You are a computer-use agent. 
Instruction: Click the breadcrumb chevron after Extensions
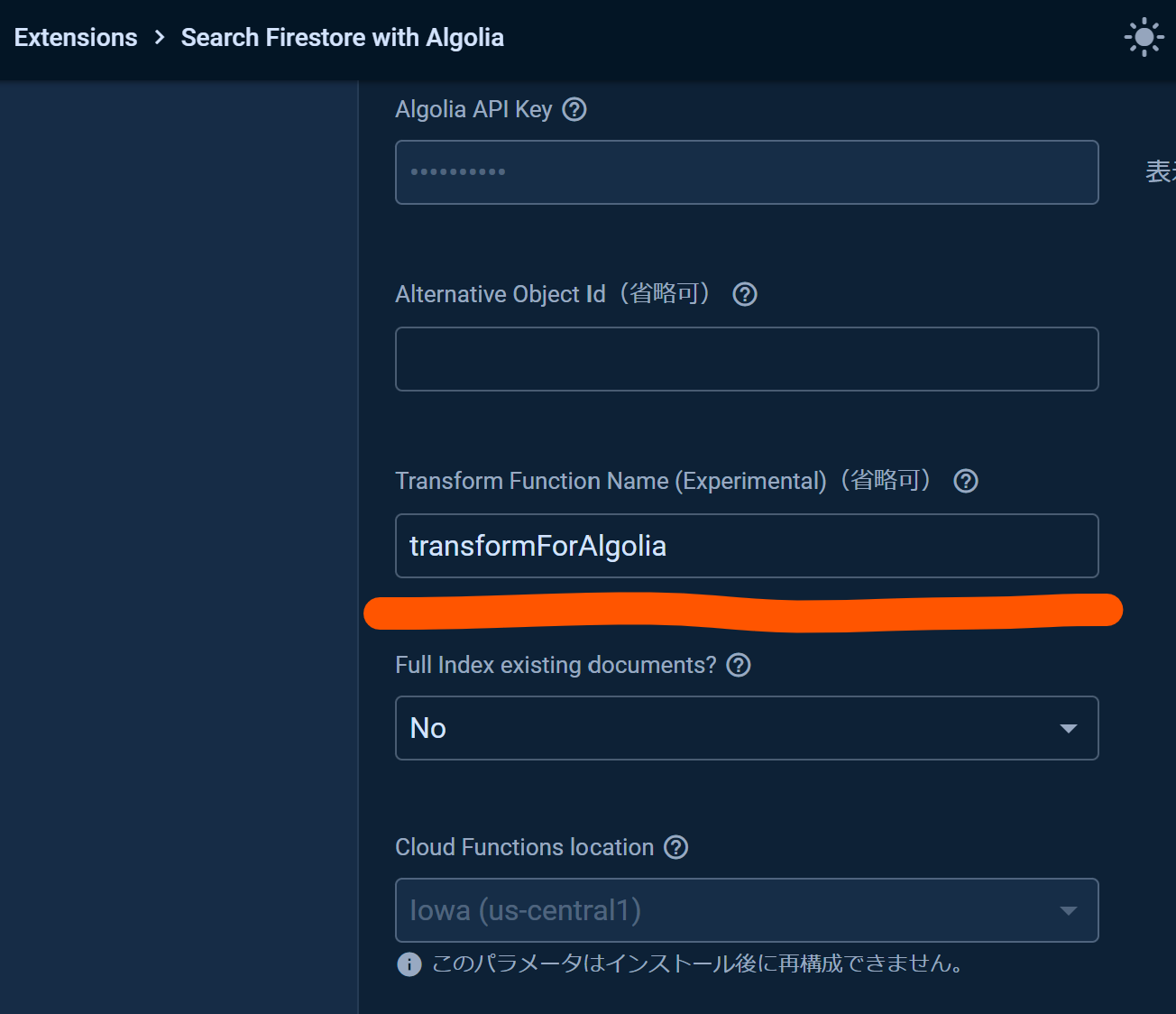pos(159,38)
